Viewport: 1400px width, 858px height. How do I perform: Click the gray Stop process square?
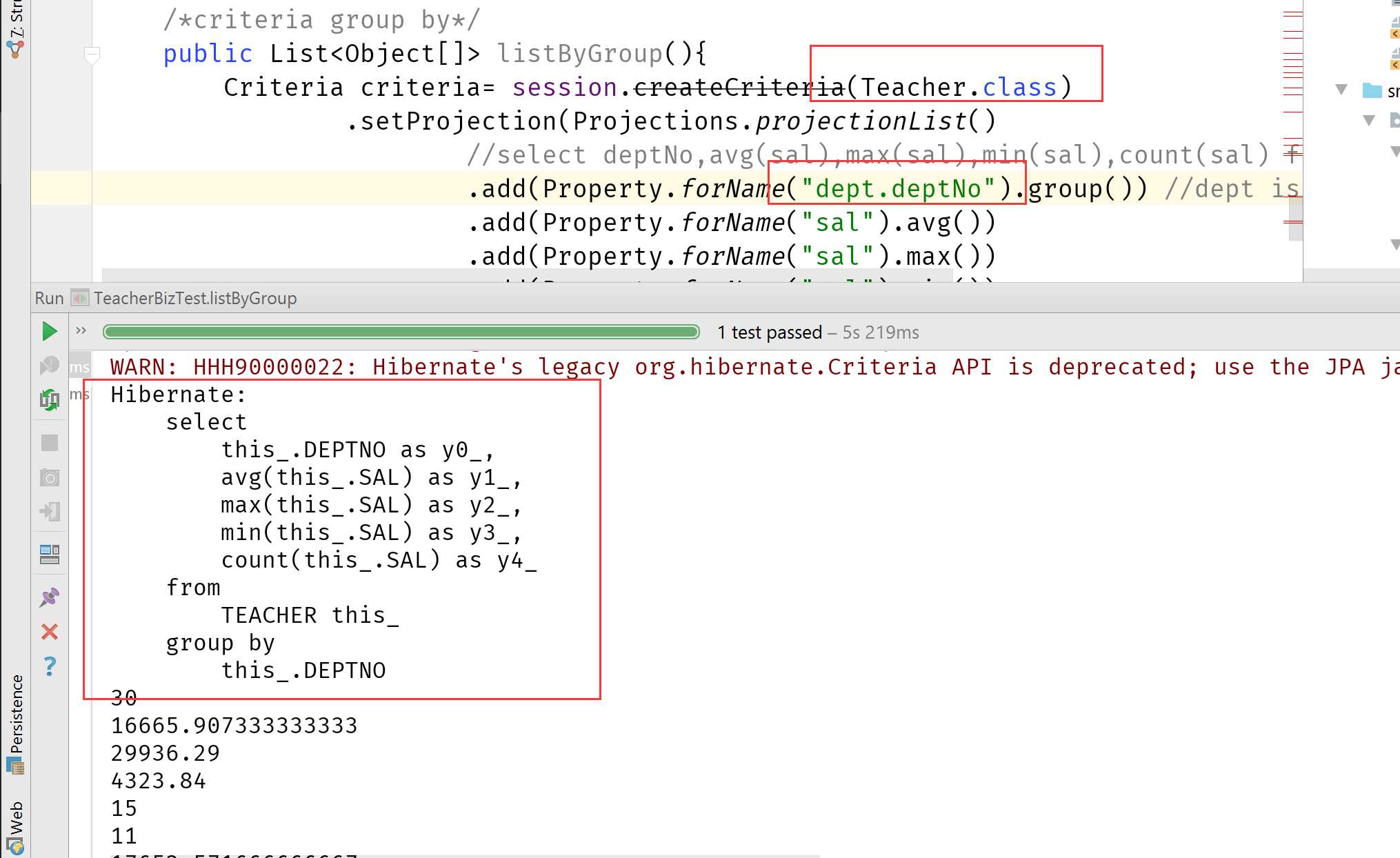coord(50,442)
